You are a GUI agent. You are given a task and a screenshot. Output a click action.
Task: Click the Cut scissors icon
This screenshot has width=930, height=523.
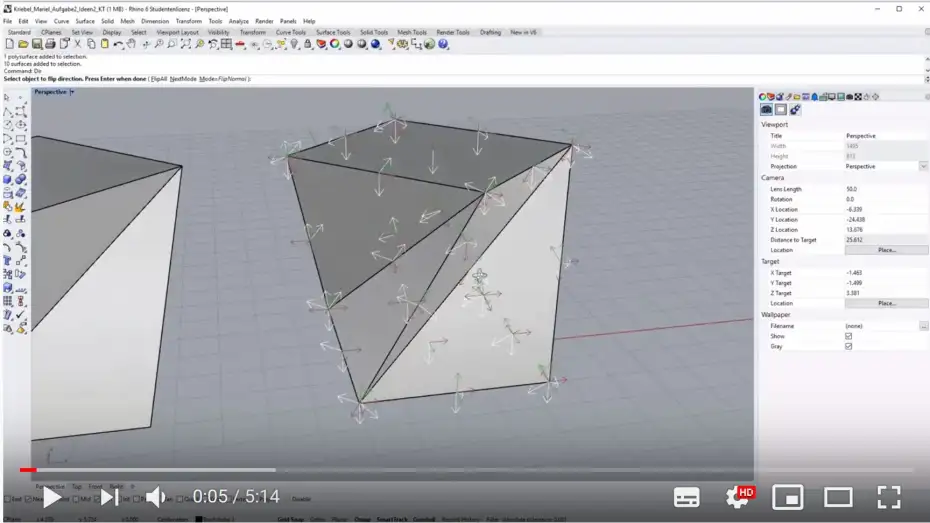(x=78, y=44)
